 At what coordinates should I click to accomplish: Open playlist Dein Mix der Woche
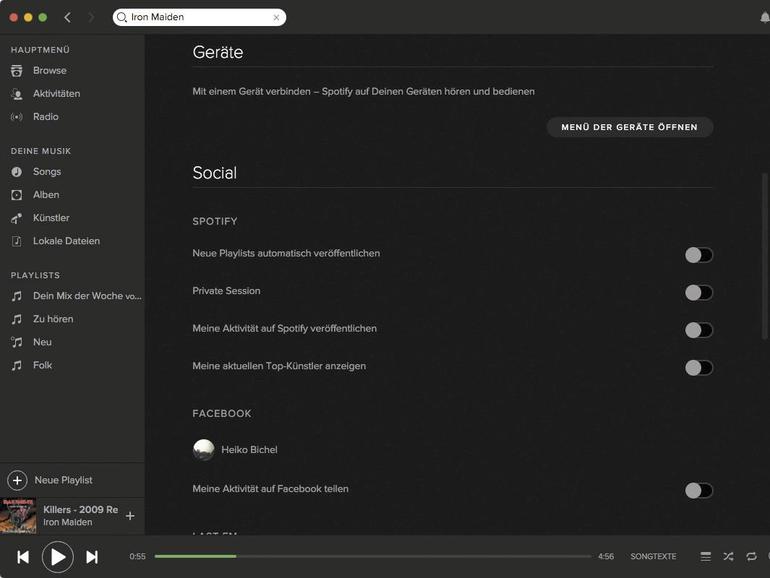coord(87,296)
